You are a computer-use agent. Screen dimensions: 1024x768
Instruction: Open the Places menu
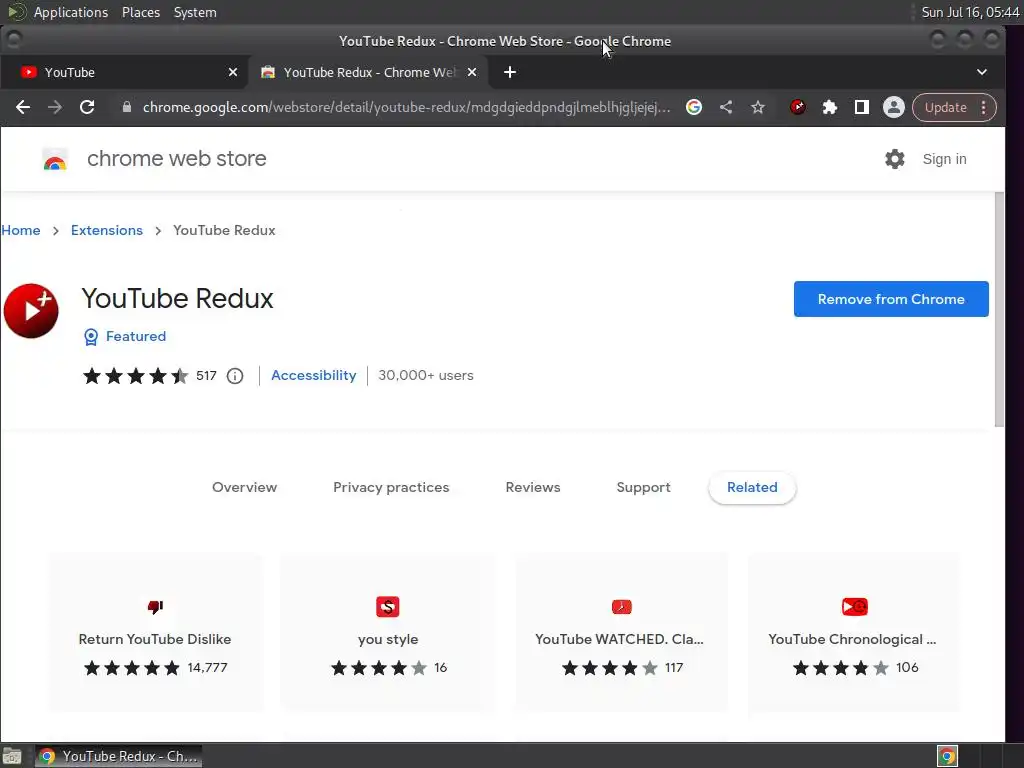pos(140,12)
